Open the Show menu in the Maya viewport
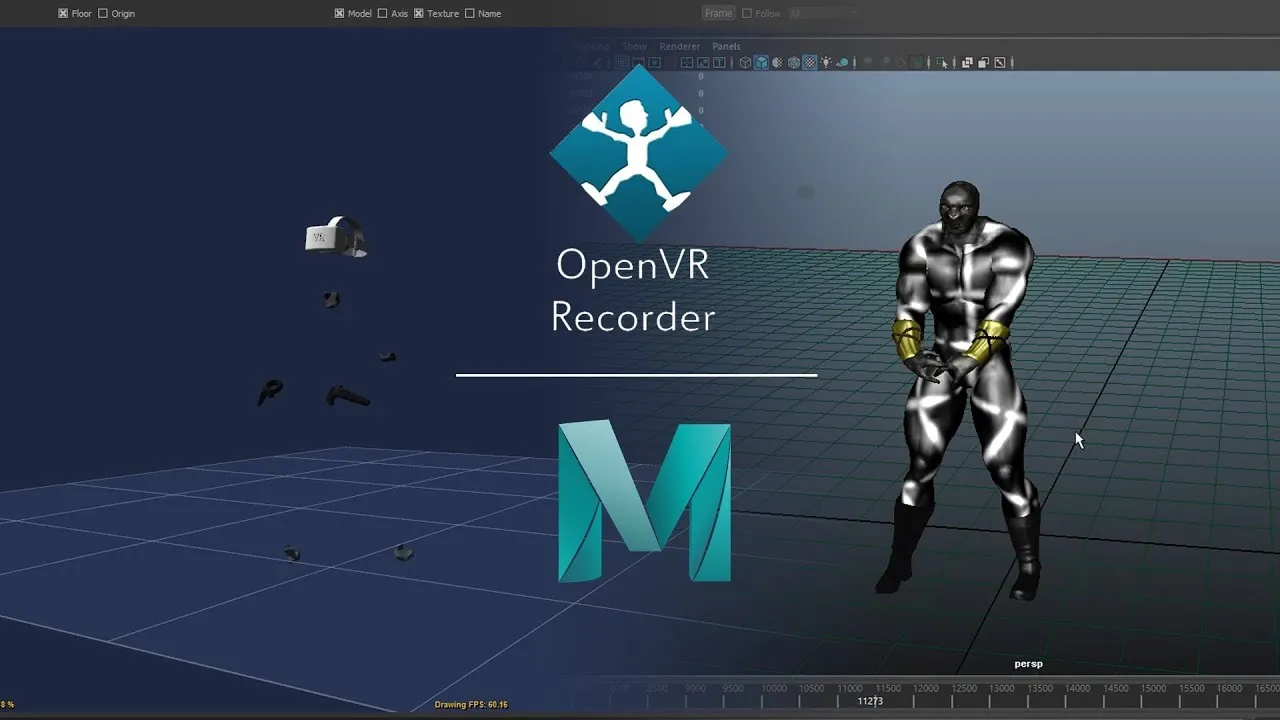This screenshot has width=1280, height=720. (635, 46)
